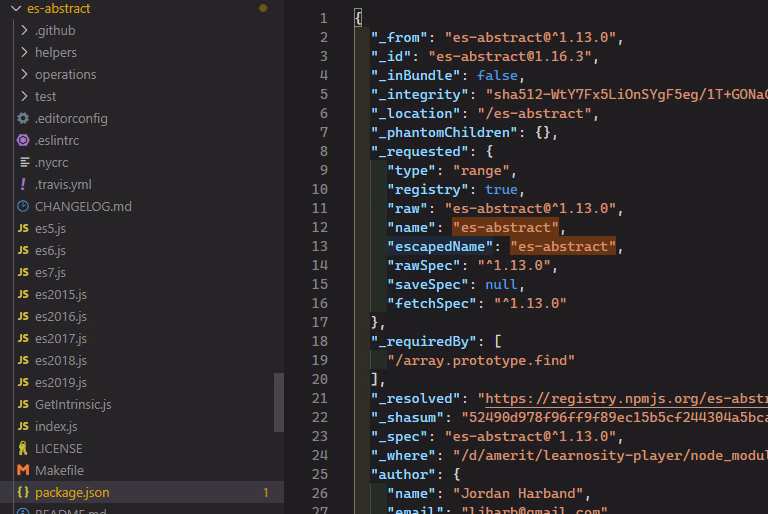Click the package.json braces icon
The width and height of the screenshot is (768, 514).
[x=23, y=492]
